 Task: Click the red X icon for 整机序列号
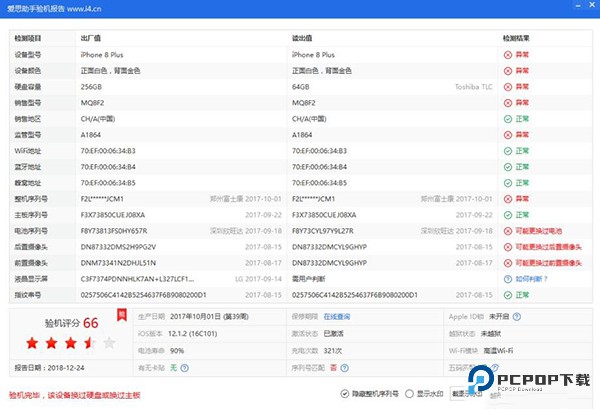click(x=508, y=199)
